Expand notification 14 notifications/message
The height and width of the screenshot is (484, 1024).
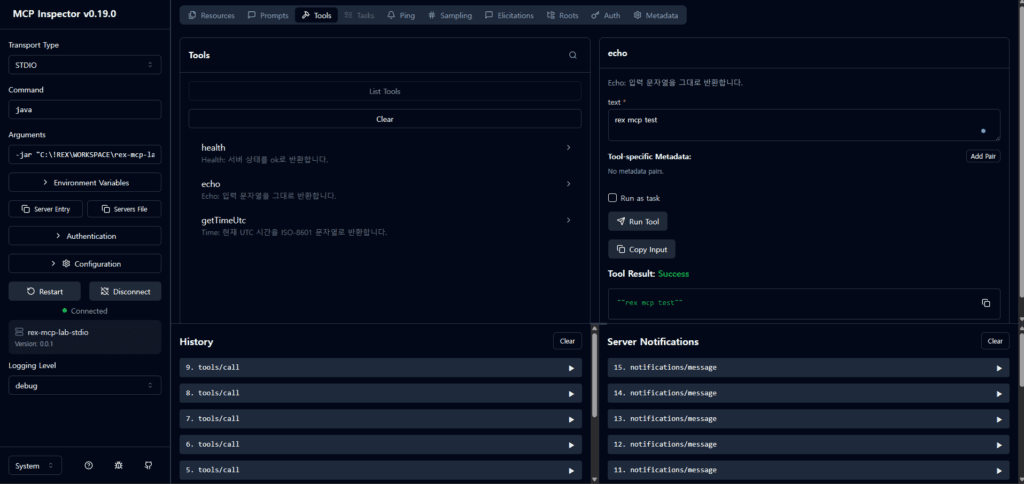(808, 393)
